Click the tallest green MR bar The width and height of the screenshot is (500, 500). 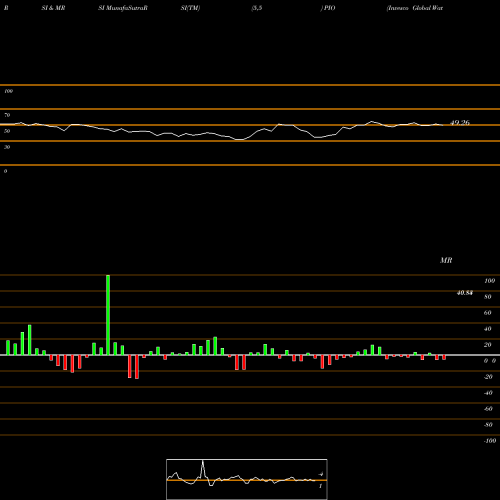point(108,315)
